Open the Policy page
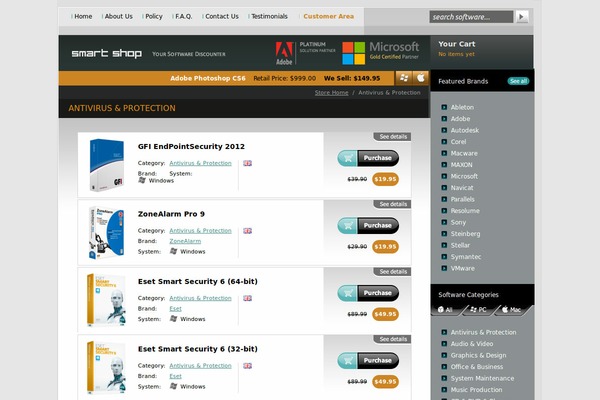 [154, 16]
